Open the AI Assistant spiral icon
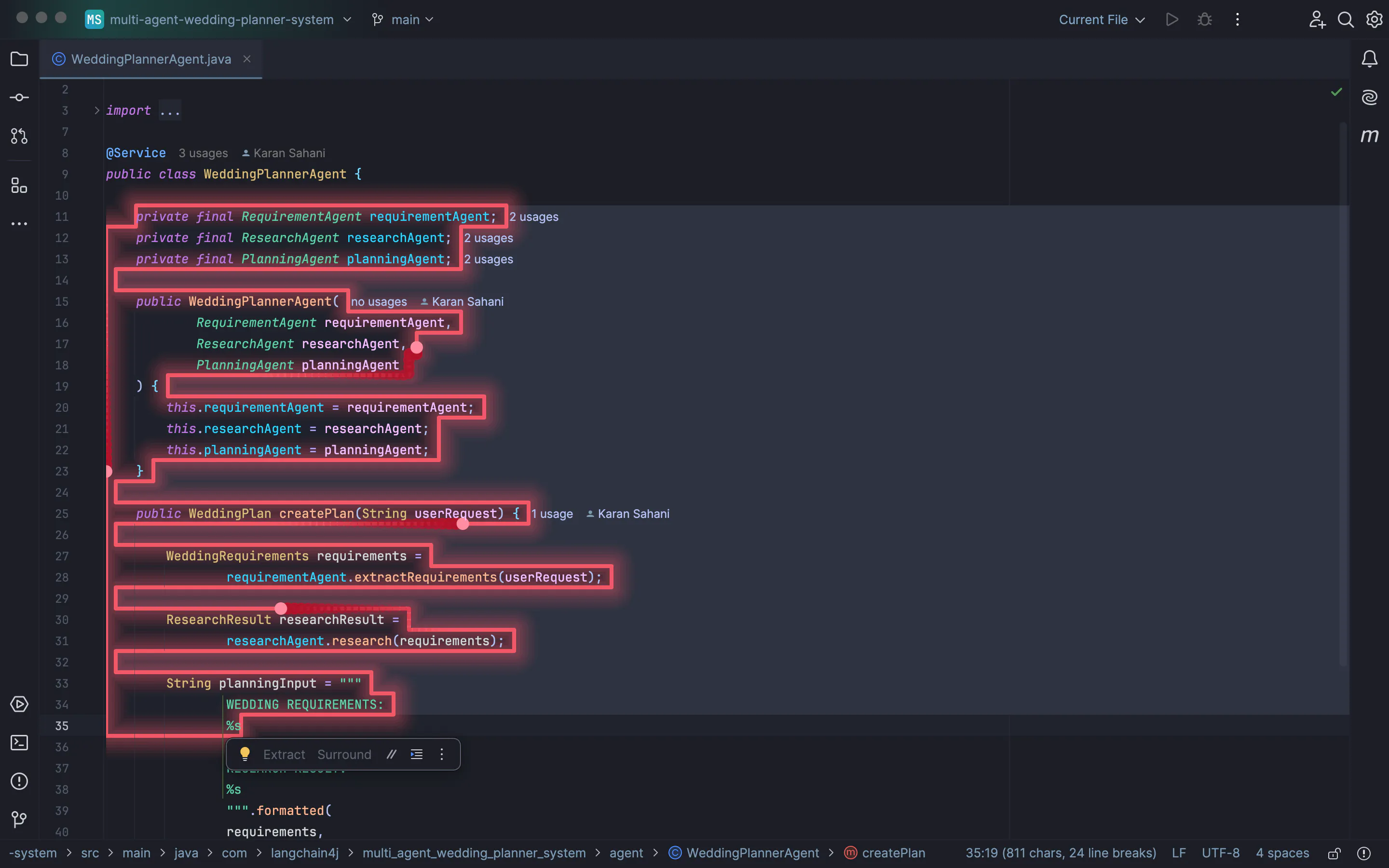This screenshot has height=868, width=1389. [1370, 97]
